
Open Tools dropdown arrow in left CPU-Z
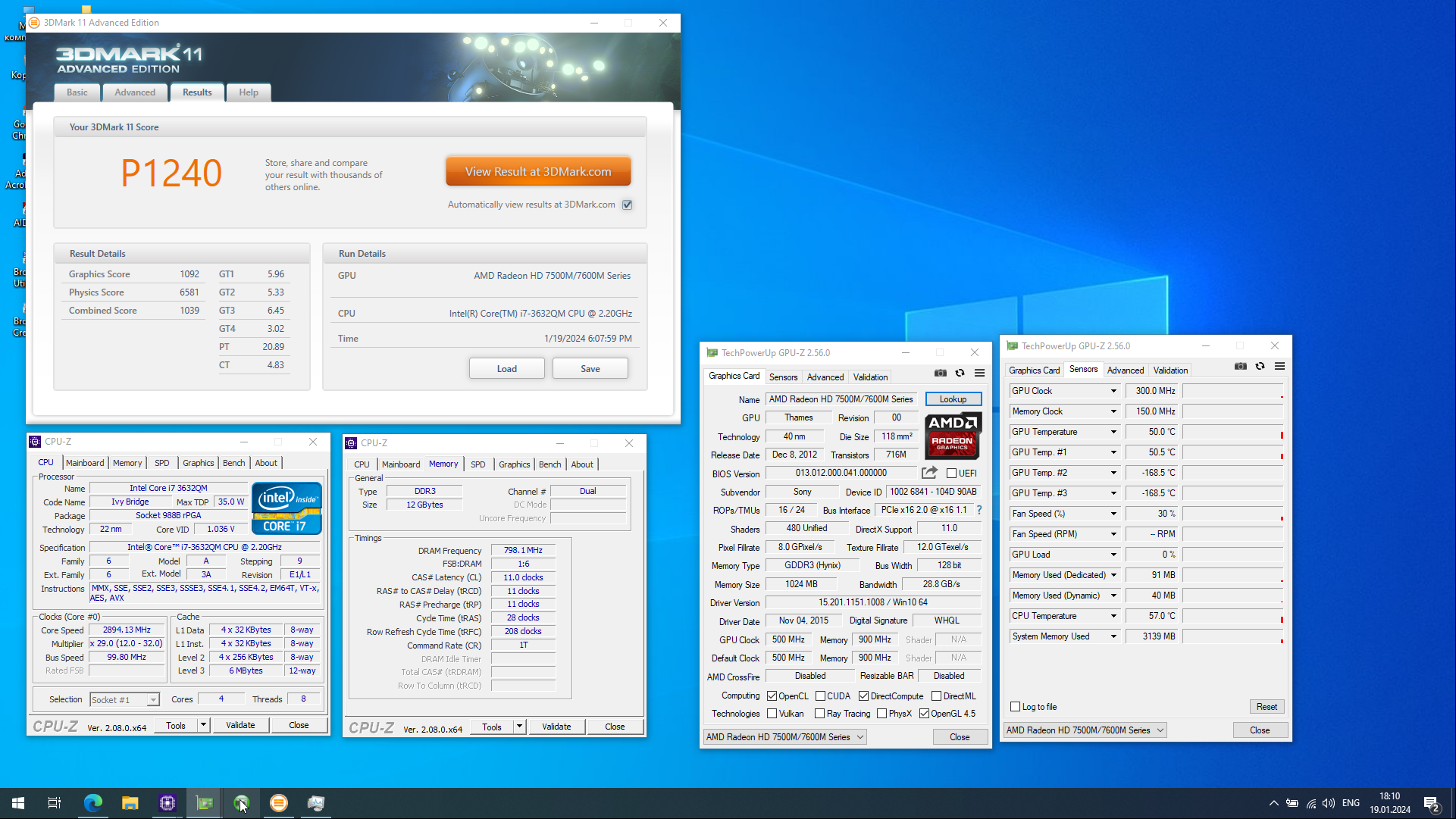(x=203, y=725)
